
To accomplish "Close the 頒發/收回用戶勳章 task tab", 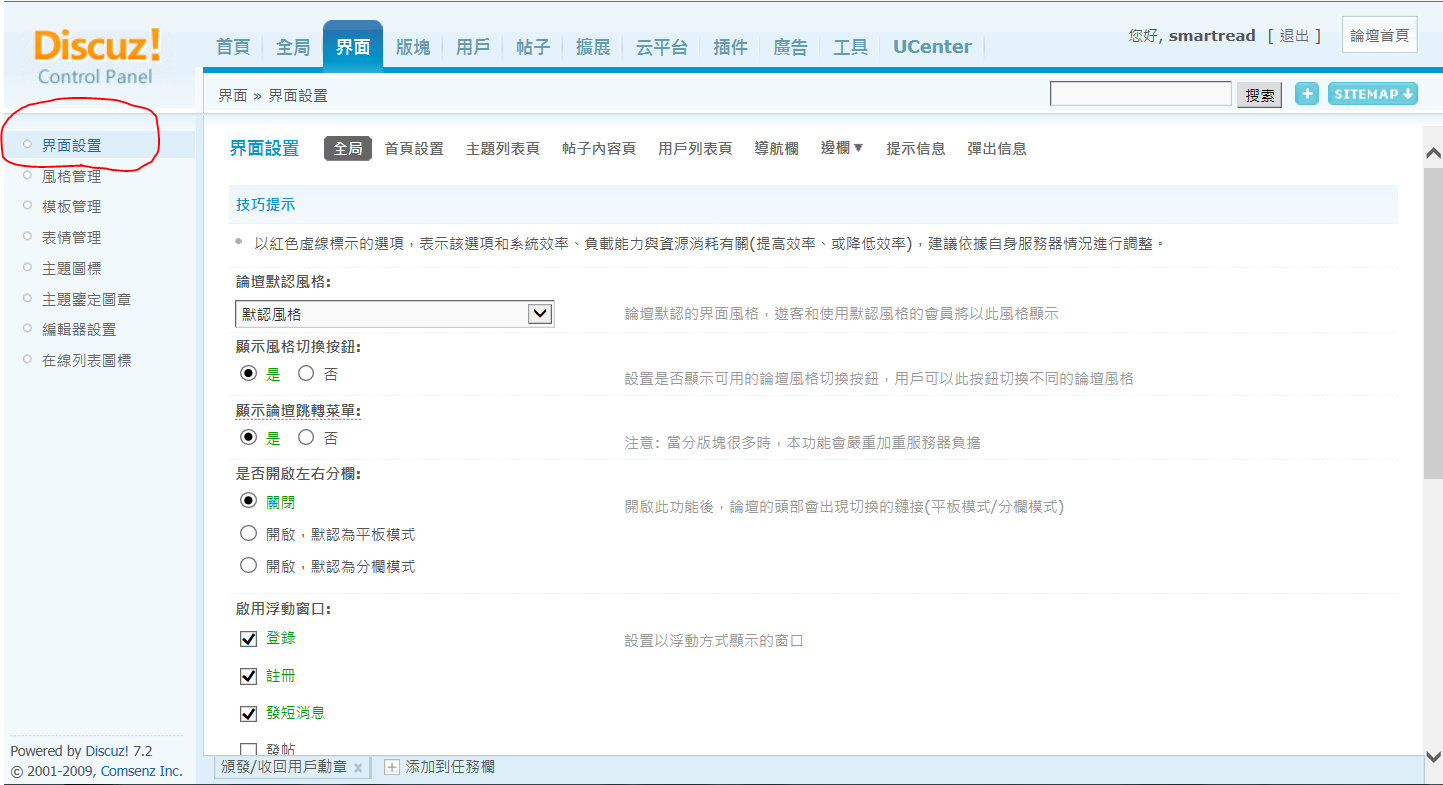I will click(358, 768).
